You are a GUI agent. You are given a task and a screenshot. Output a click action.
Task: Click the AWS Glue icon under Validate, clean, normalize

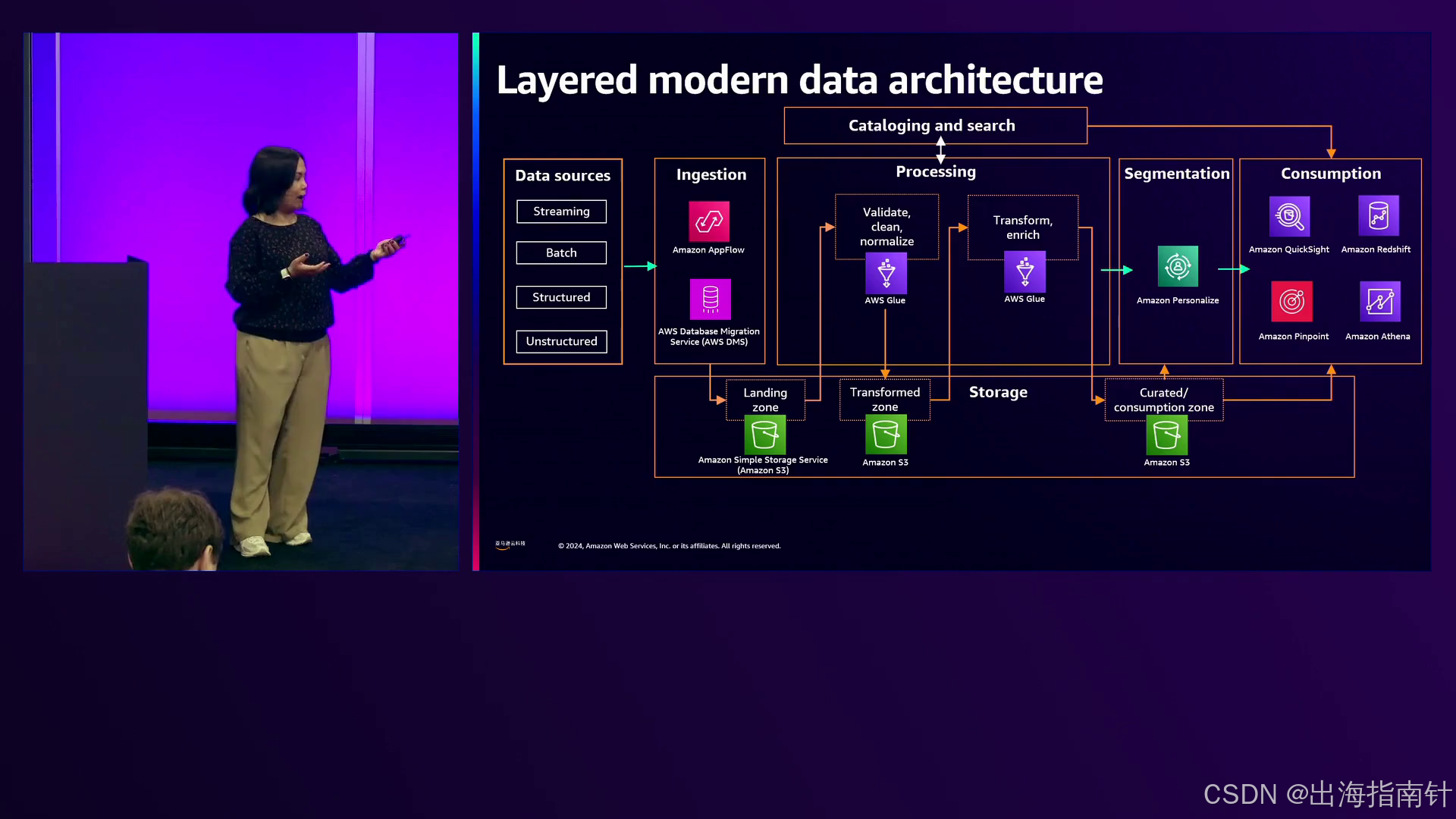point(886,273)
